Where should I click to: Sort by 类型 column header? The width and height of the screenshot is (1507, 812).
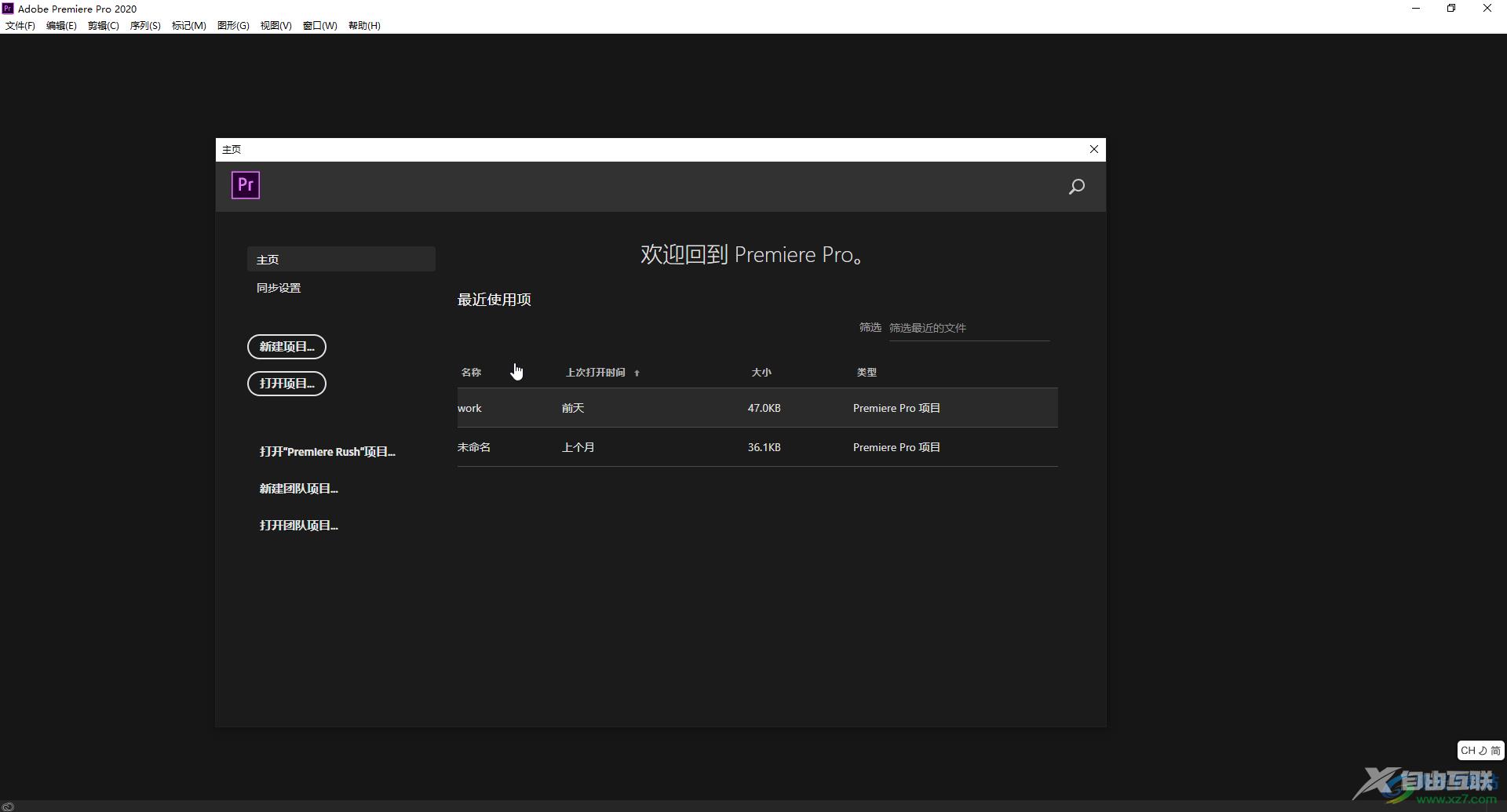pyautogui.click(x=867, y=373)
